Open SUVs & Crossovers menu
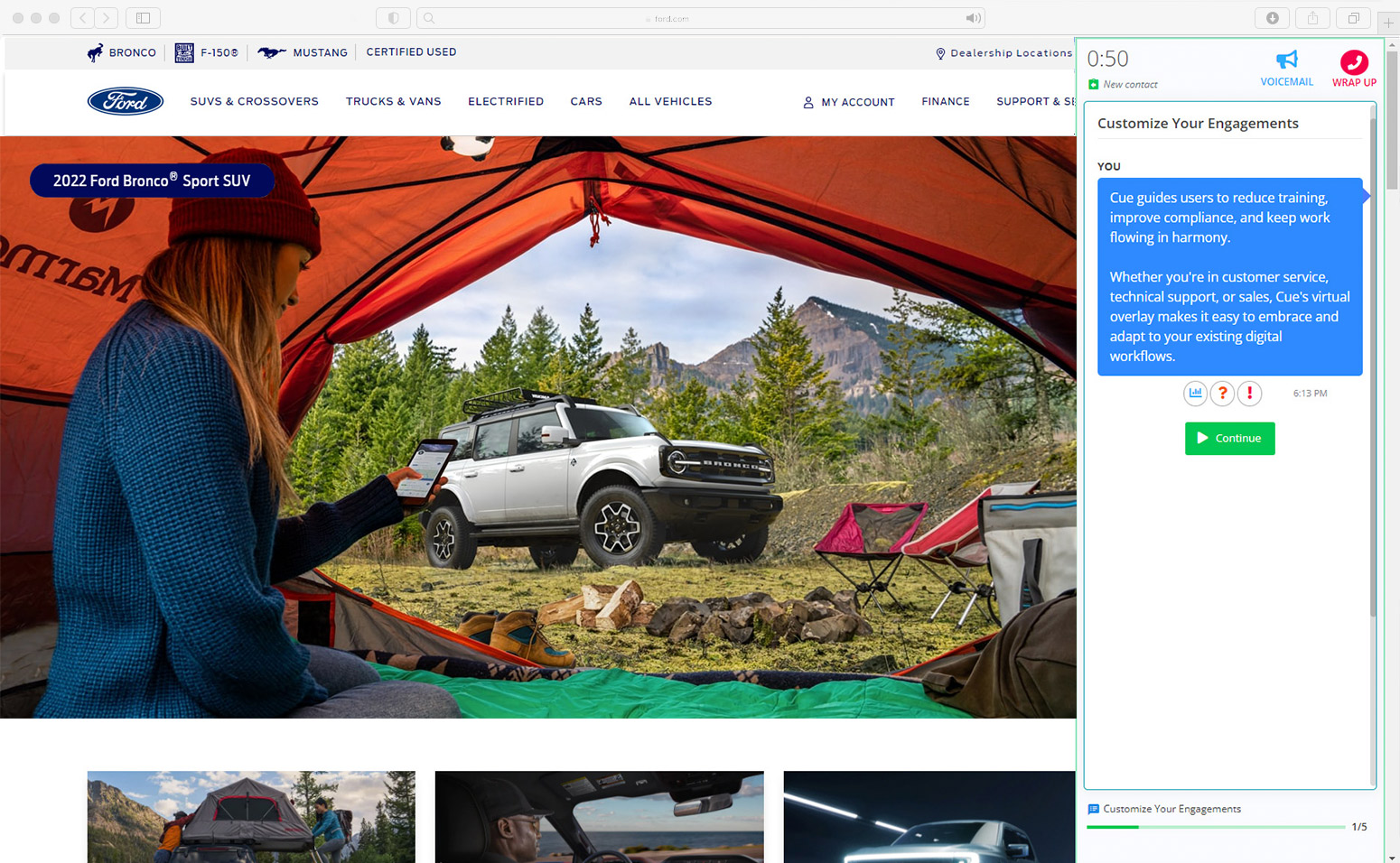Viewport: 1400px width, 863px height. click(255, 101)
